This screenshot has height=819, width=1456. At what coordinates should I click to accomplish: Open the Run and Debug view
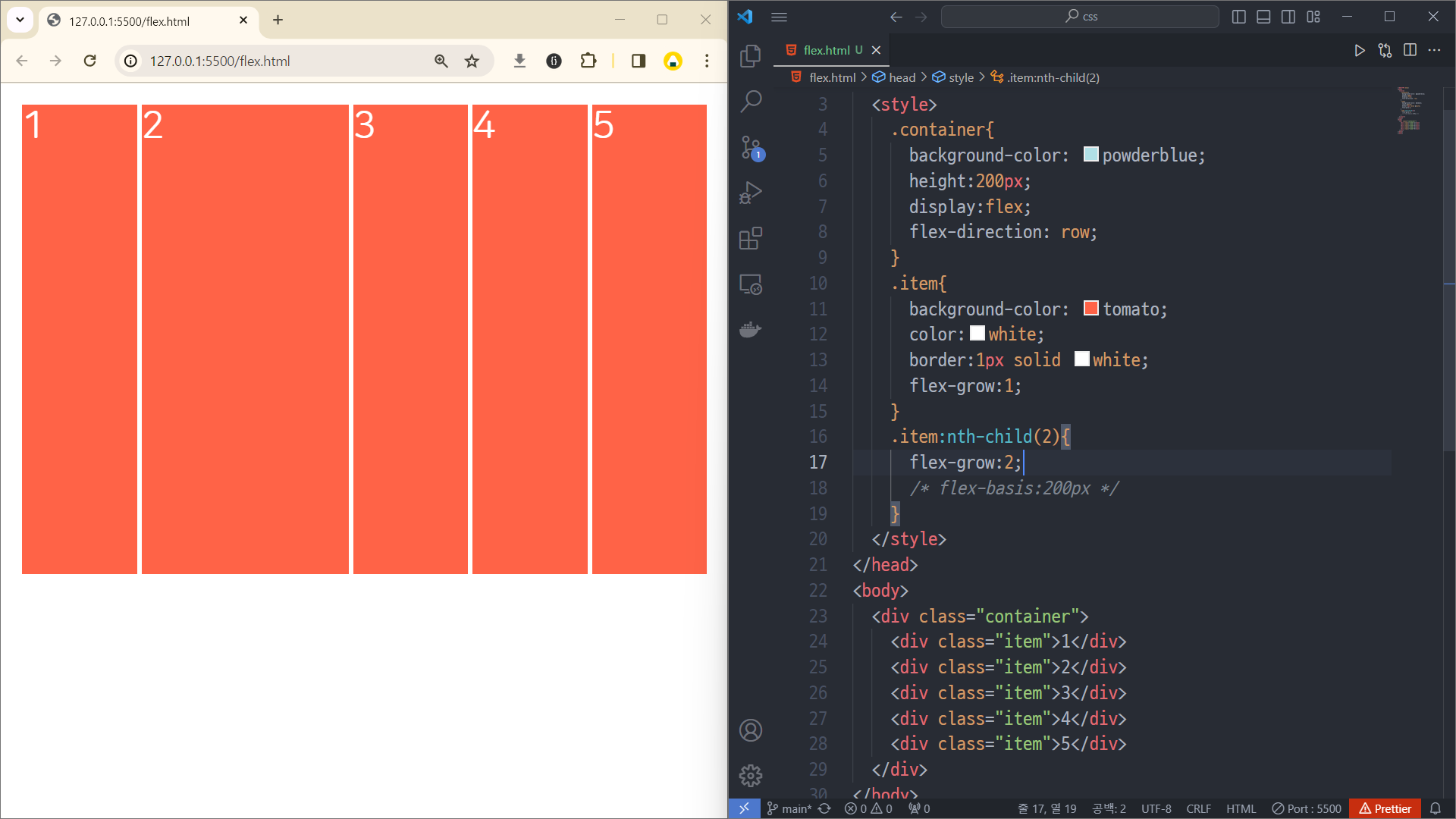coord(750,193)
